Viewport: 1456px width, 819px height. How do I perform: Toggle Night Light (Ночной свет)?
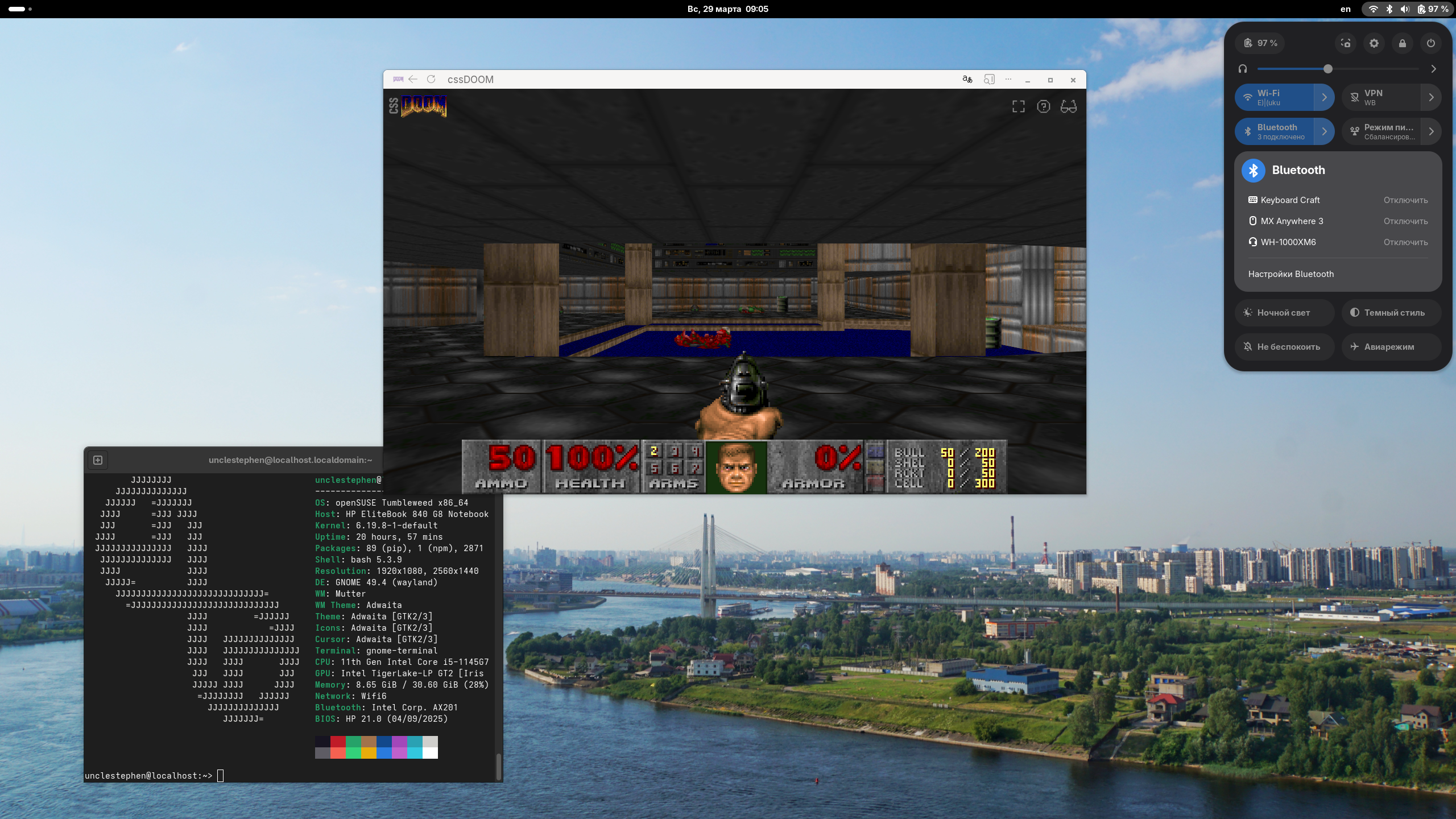coord(1284,313)
